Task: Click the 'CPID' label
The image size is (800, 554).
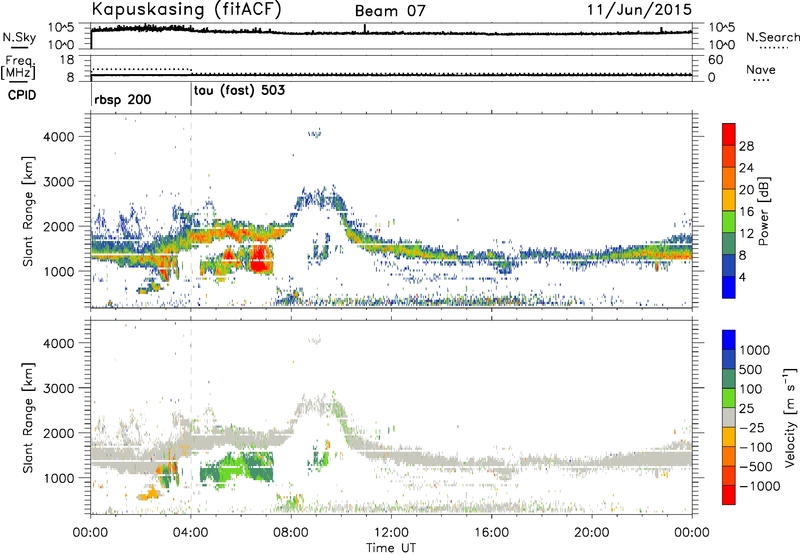Action: [x=22, y=95]
